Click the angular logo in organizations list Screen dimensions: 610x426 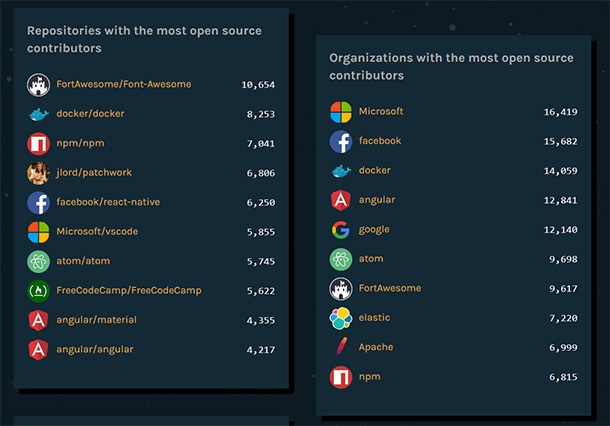point(341,200)
